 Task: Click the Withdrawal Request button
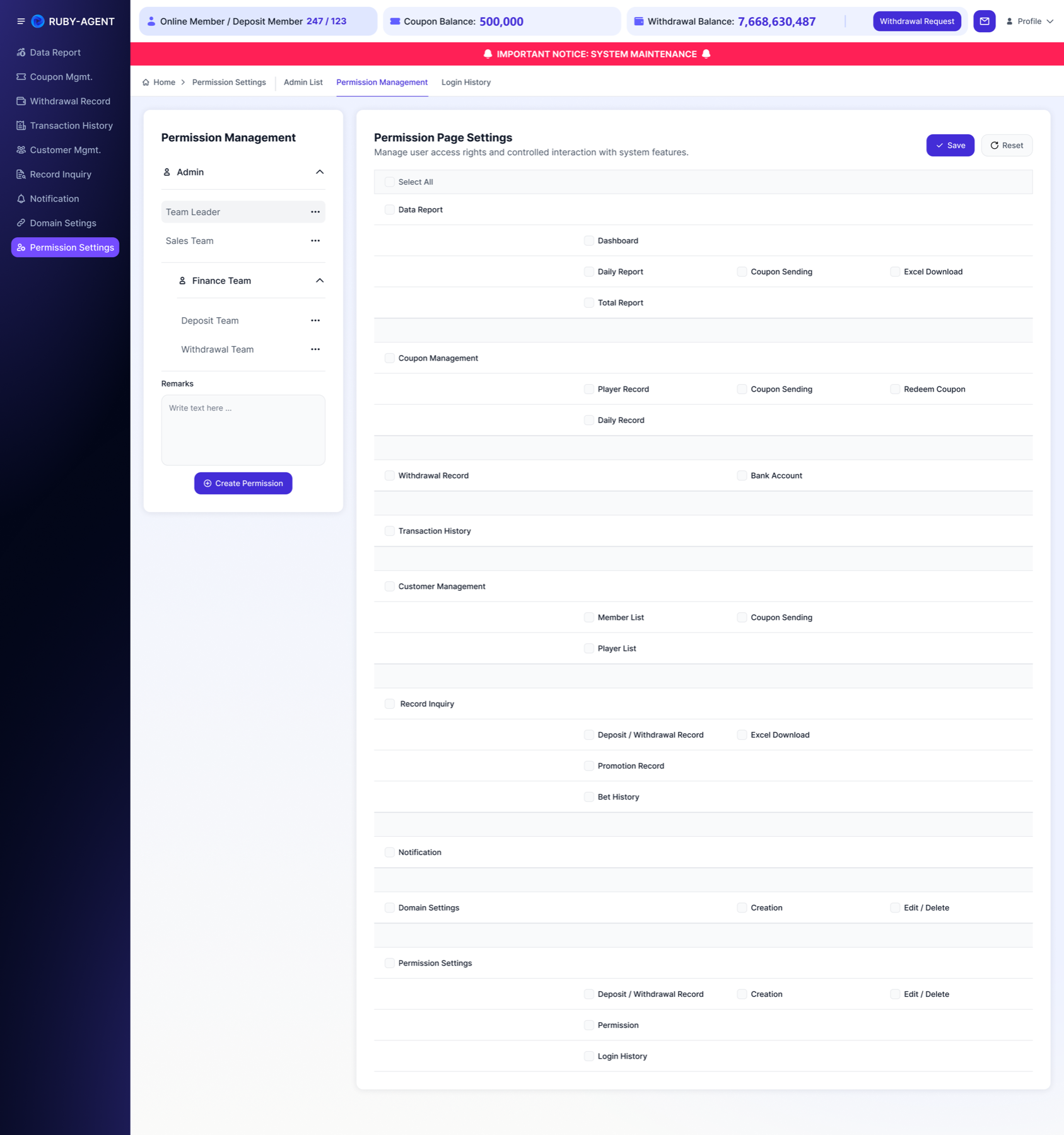point(917,21)
